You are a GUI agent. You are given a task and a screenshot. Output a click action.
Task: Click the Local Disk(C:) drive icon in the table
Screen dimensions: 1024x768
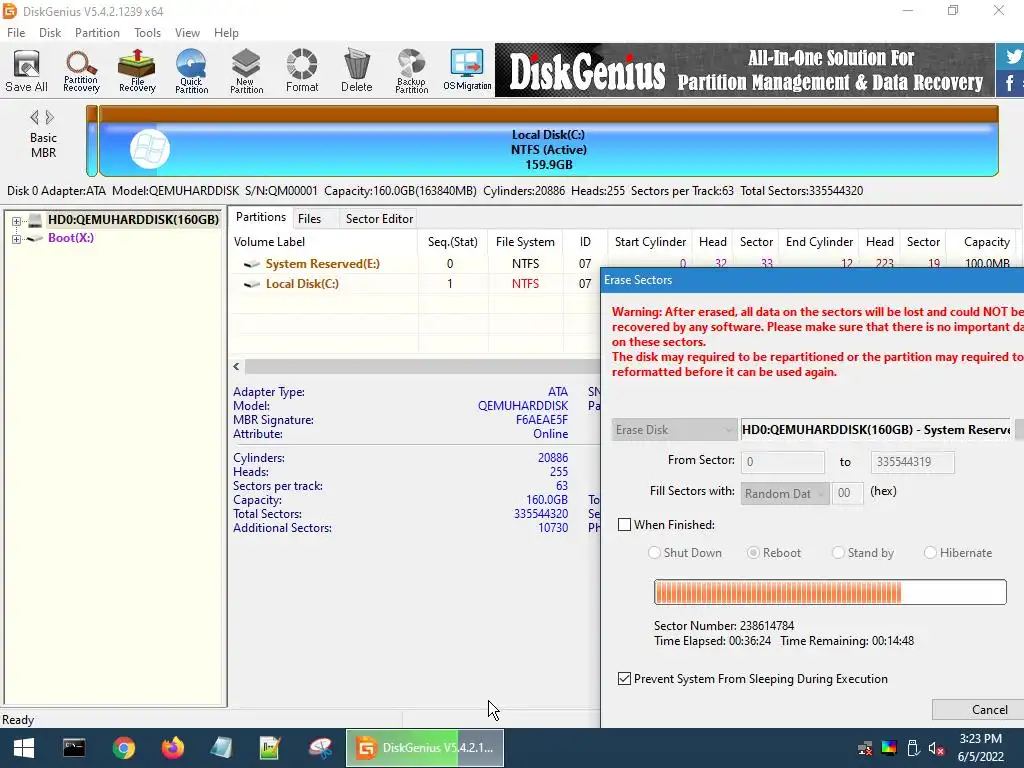coord(251,284)
